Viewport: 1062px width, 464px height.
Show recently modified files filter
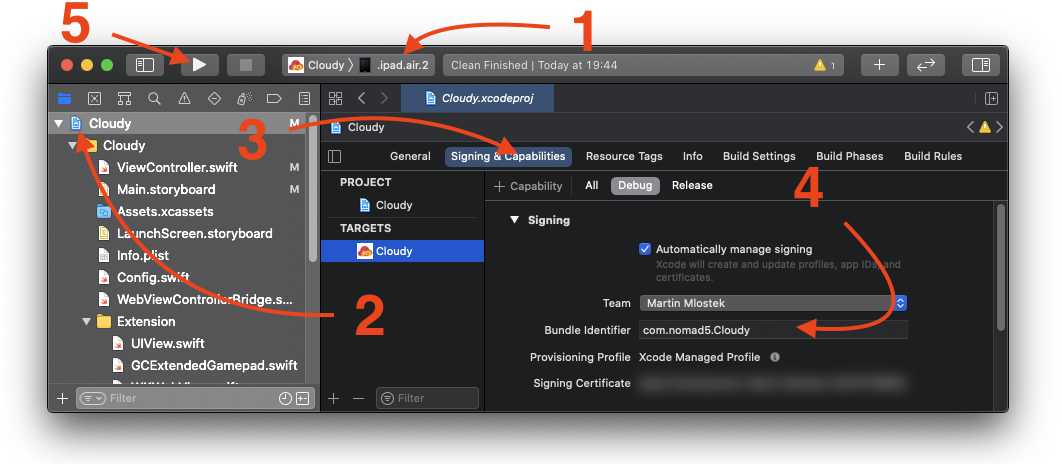tap(285, 398)
